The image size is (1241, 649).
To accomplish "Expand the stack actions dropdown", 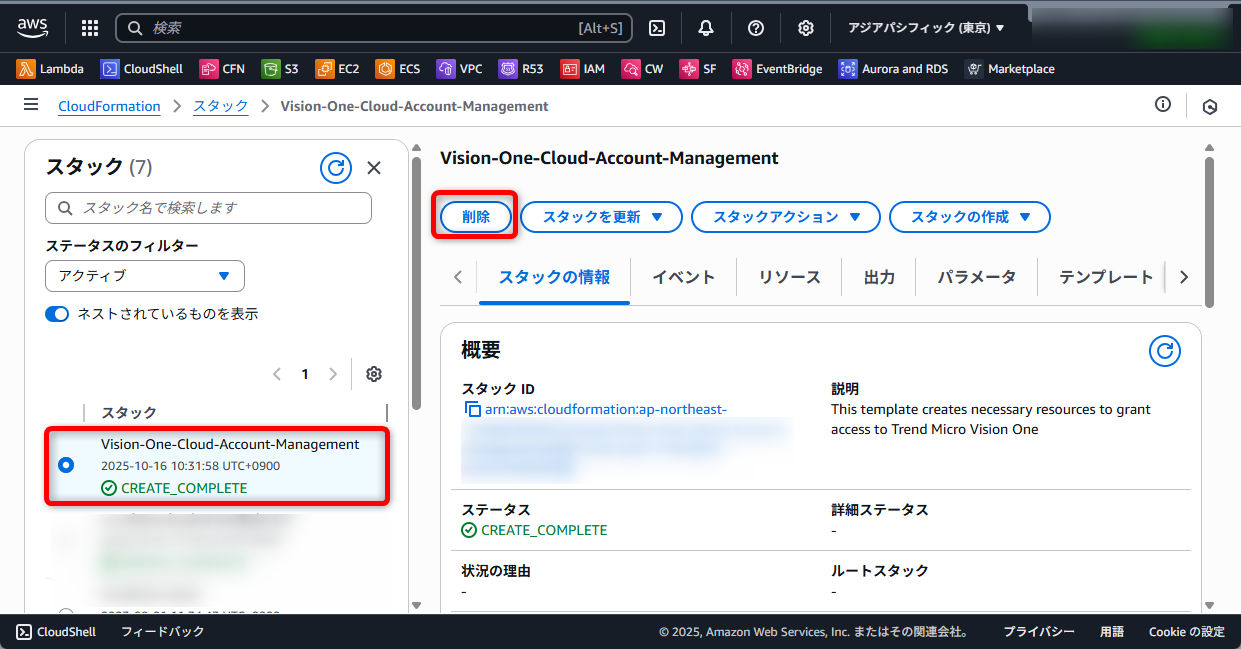I will (x=785, y=217).
